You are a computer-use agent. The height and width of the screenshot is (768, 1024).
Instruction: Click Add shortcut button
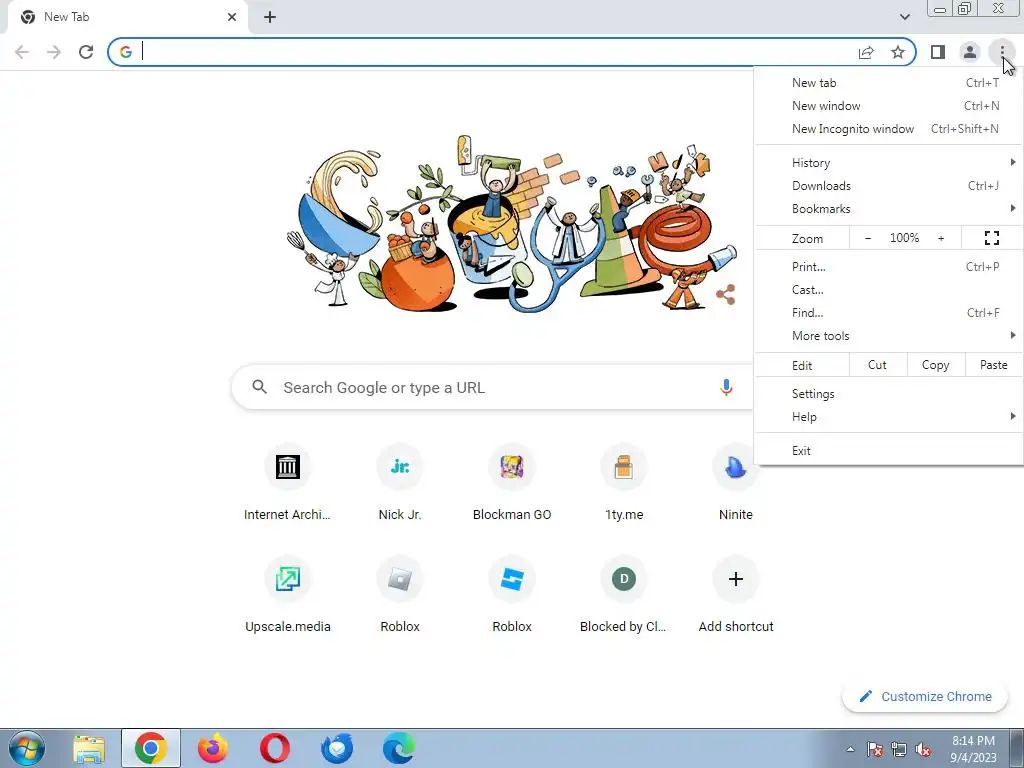tap(736, 596)
